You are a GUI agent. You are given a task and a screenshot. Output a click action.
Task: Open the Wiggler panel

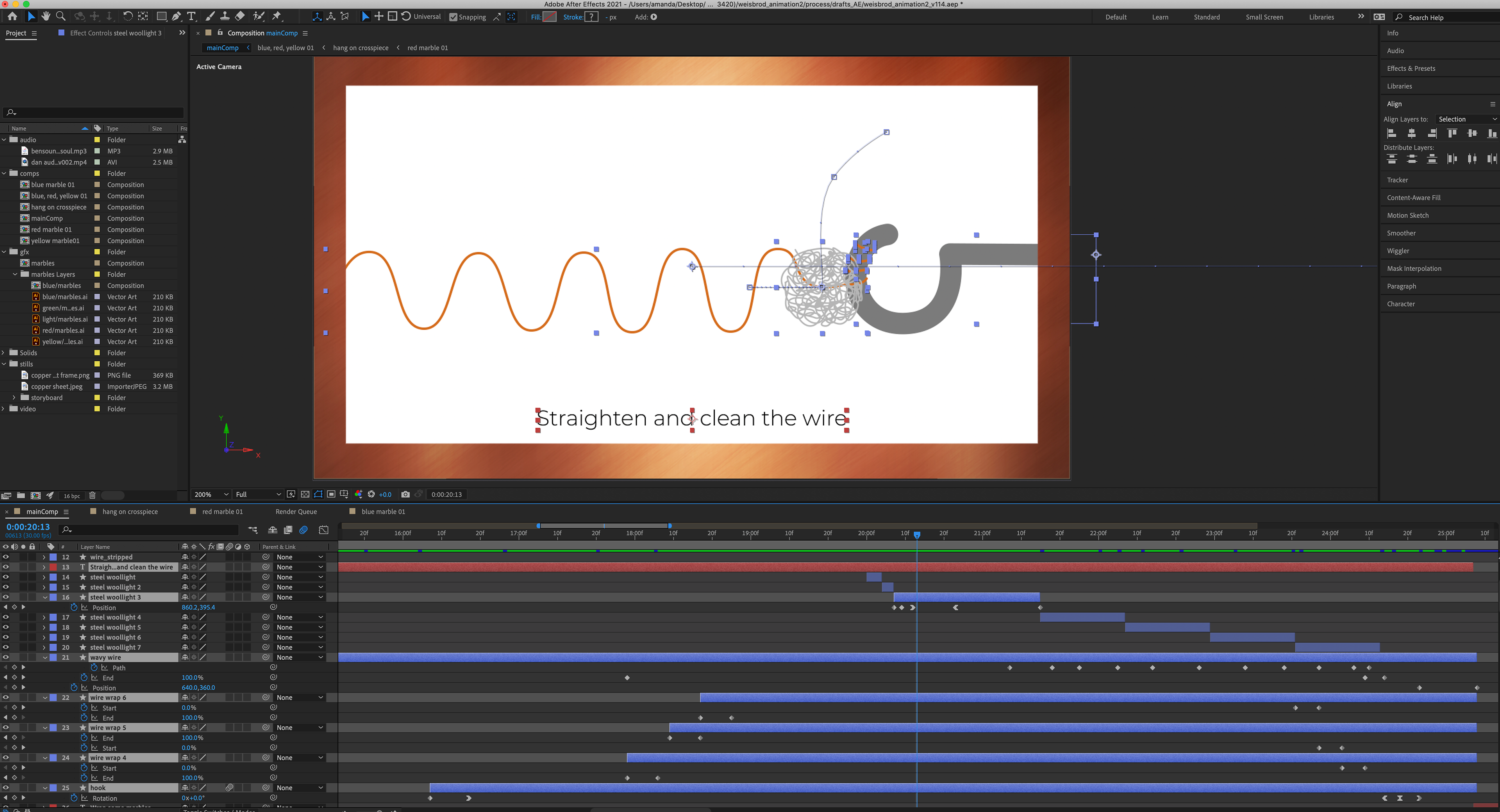coord(1398,250)
